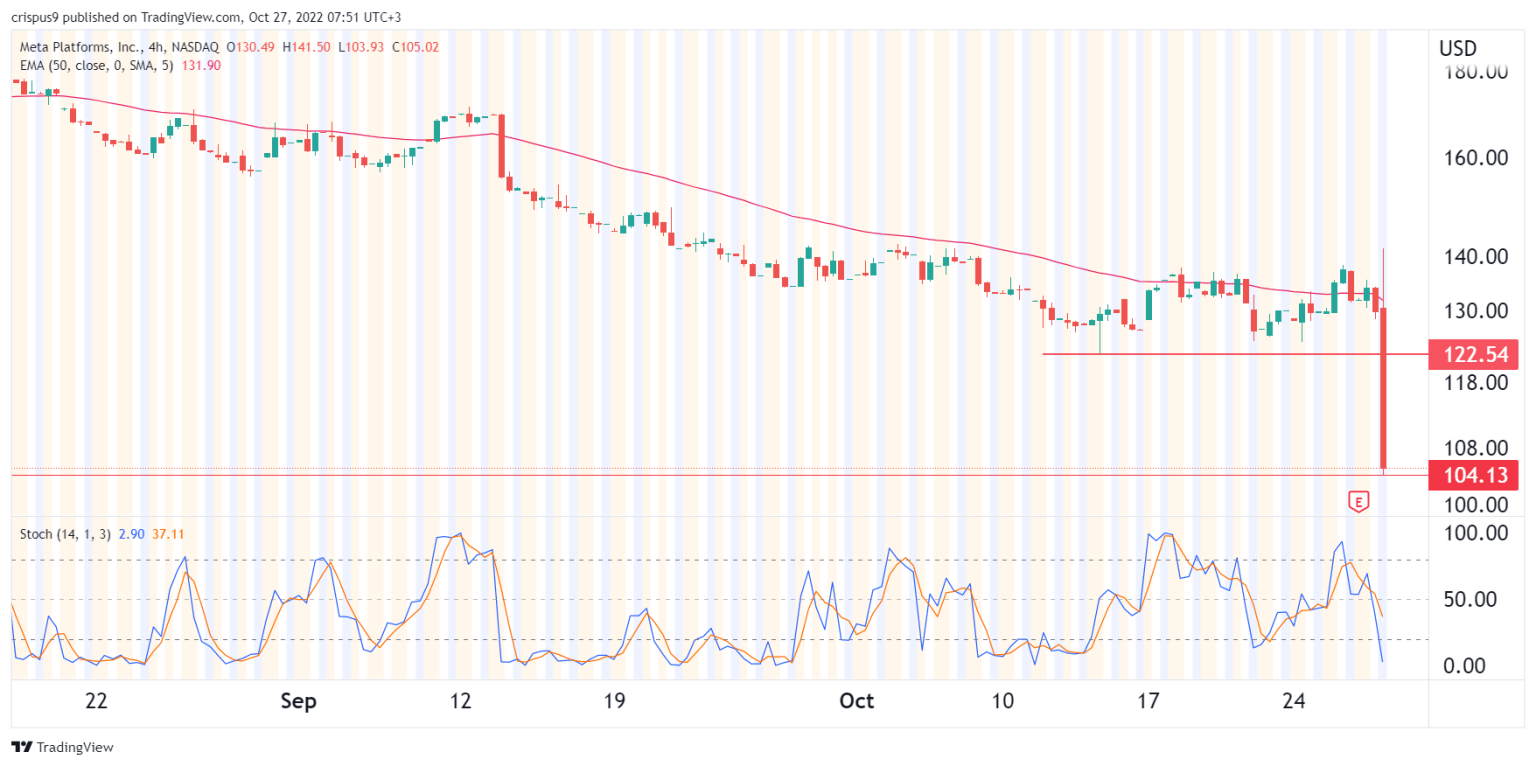Click the '12' date label on time axis

(x=461, y=701)
